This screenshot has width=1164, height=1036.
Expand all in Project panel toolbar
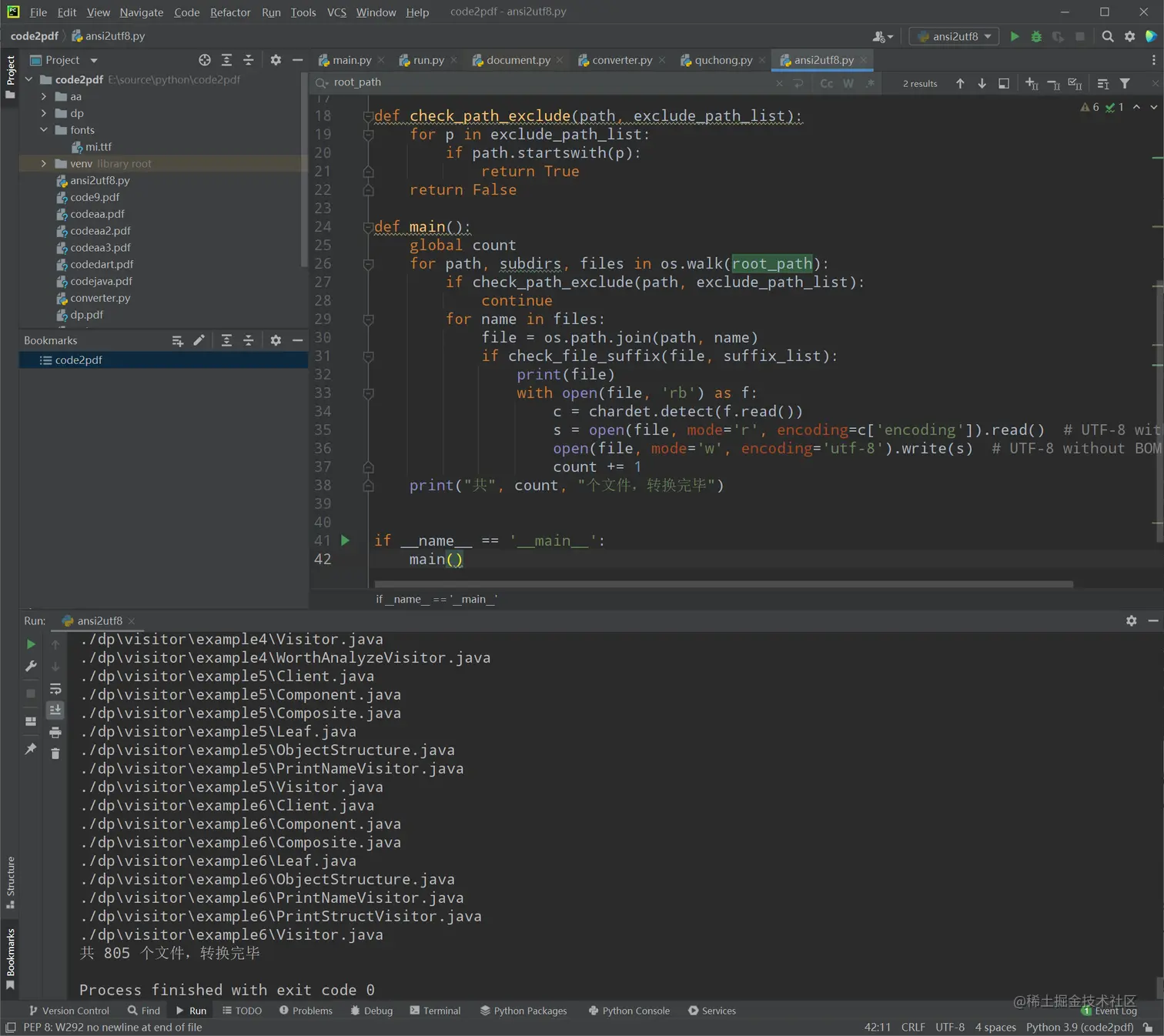[226, 60]
